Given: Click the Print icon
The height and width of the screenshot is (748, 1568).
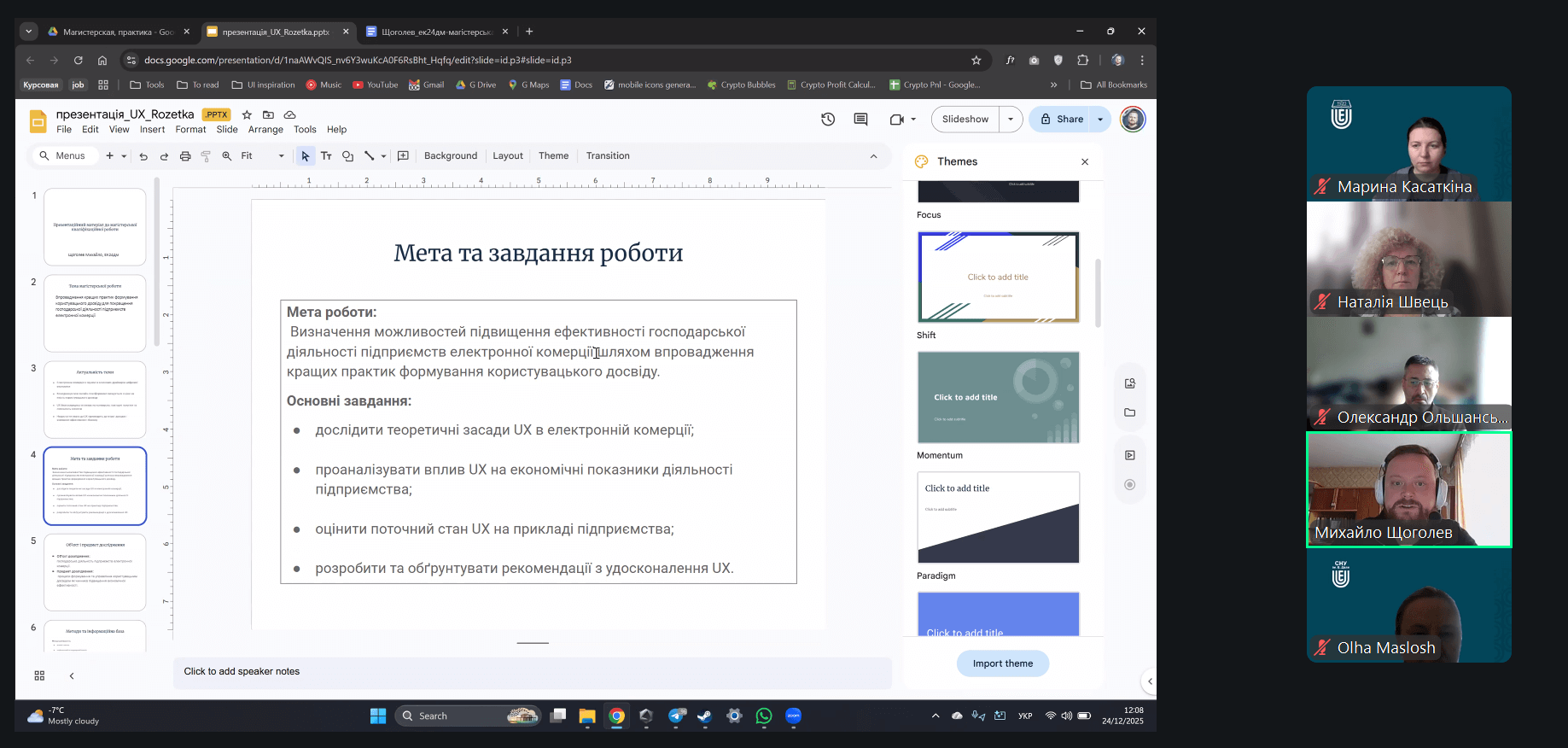Looking at the screenshot, I should pyautogui.click(x=185, y=156).
